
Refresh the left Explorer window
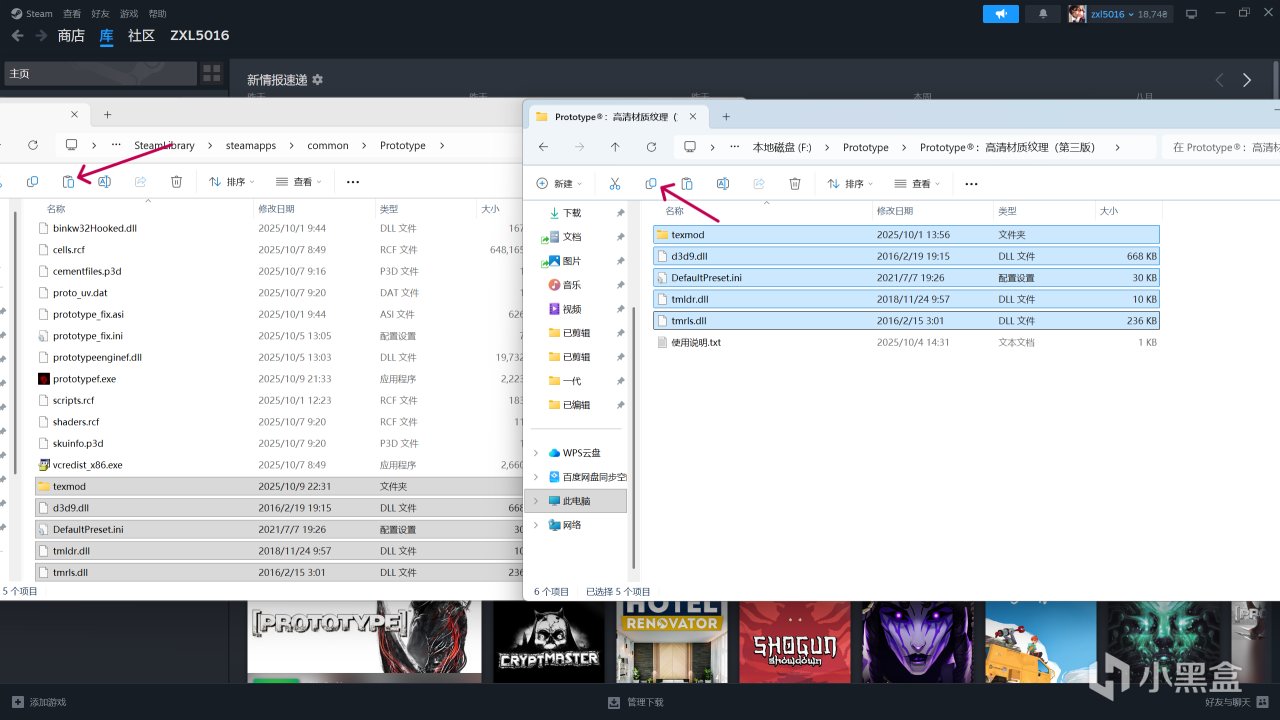pos(33,145)
